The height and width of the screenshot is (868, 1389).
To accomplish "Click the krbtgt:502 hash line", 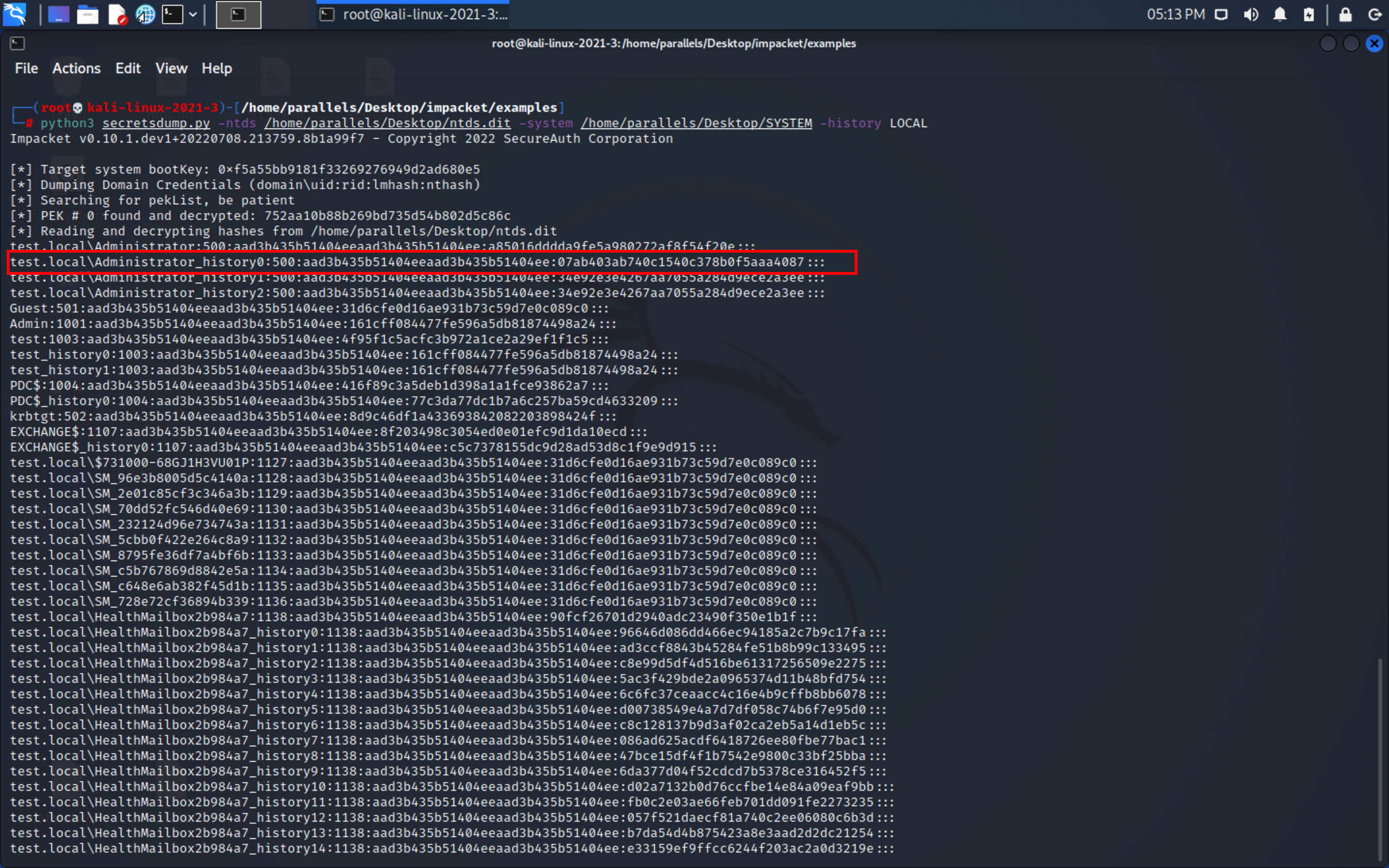I will coord(313,416).
